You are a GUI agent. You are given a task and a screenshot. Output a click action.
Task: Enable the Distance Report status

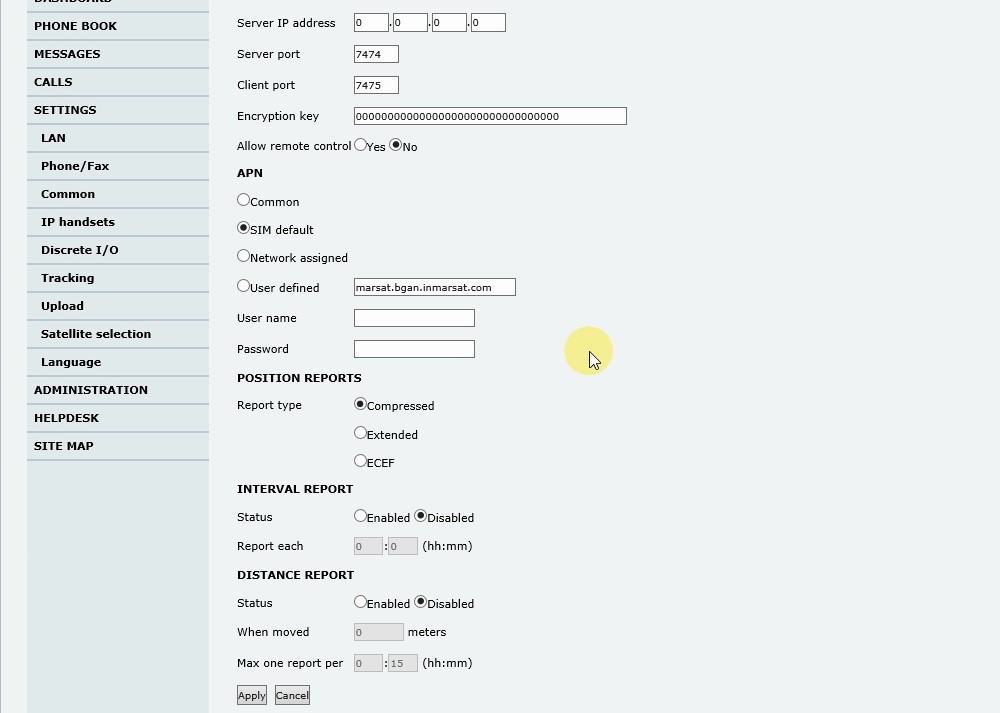pos(361,602)
